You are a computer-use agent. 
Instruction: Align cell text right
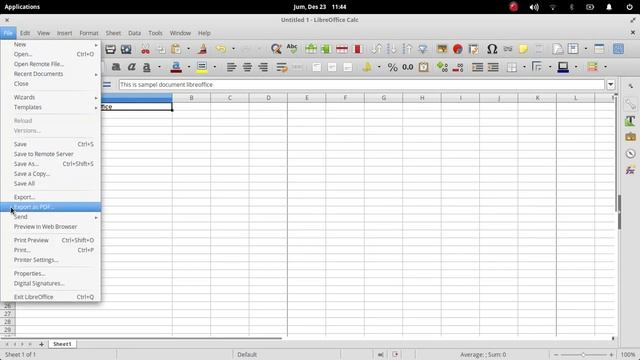pos(263,67)
